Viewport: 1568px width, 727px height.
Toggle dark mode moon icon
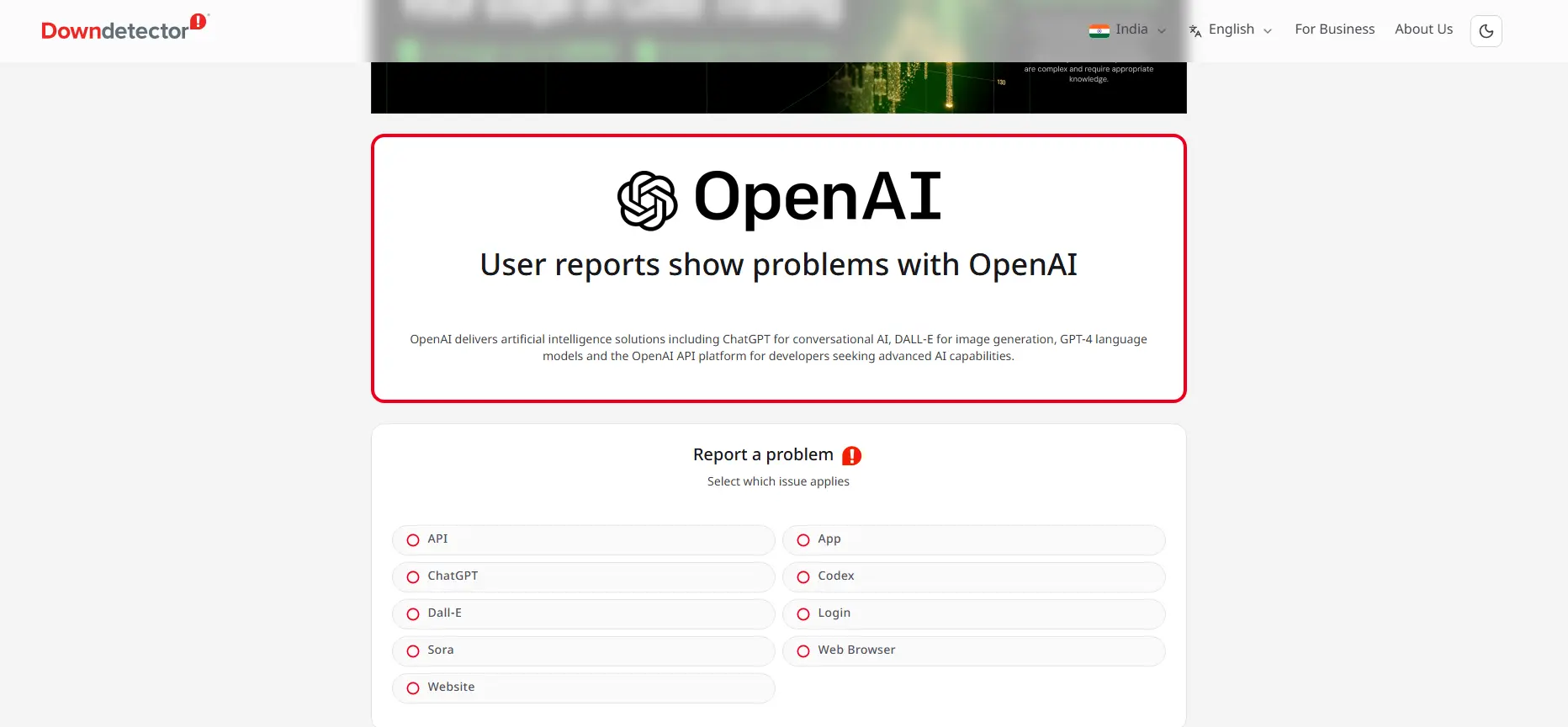tap(1486, 31)
